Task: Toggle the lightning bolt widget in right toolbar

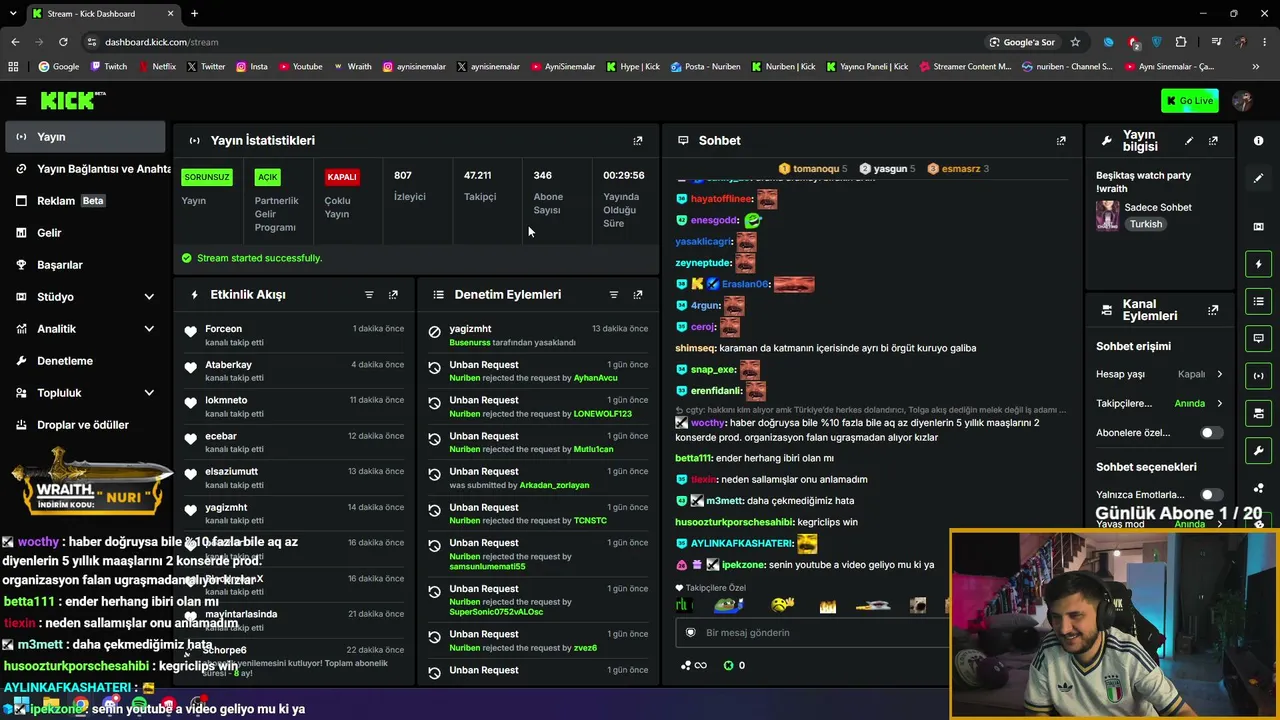Action: pyautogui.click(x=1258, y=264)
